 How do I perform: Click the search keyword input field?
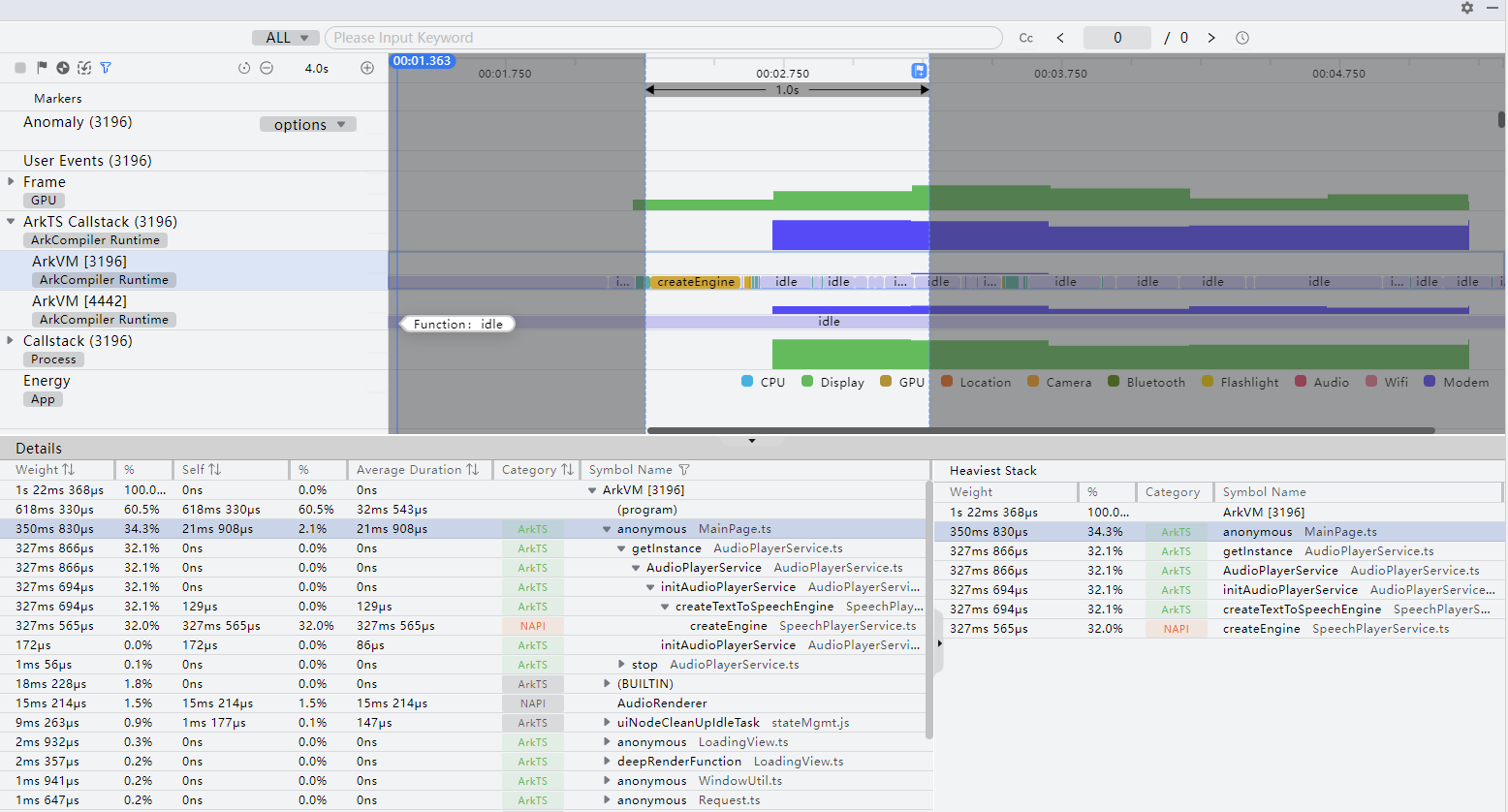pos(664,38)
